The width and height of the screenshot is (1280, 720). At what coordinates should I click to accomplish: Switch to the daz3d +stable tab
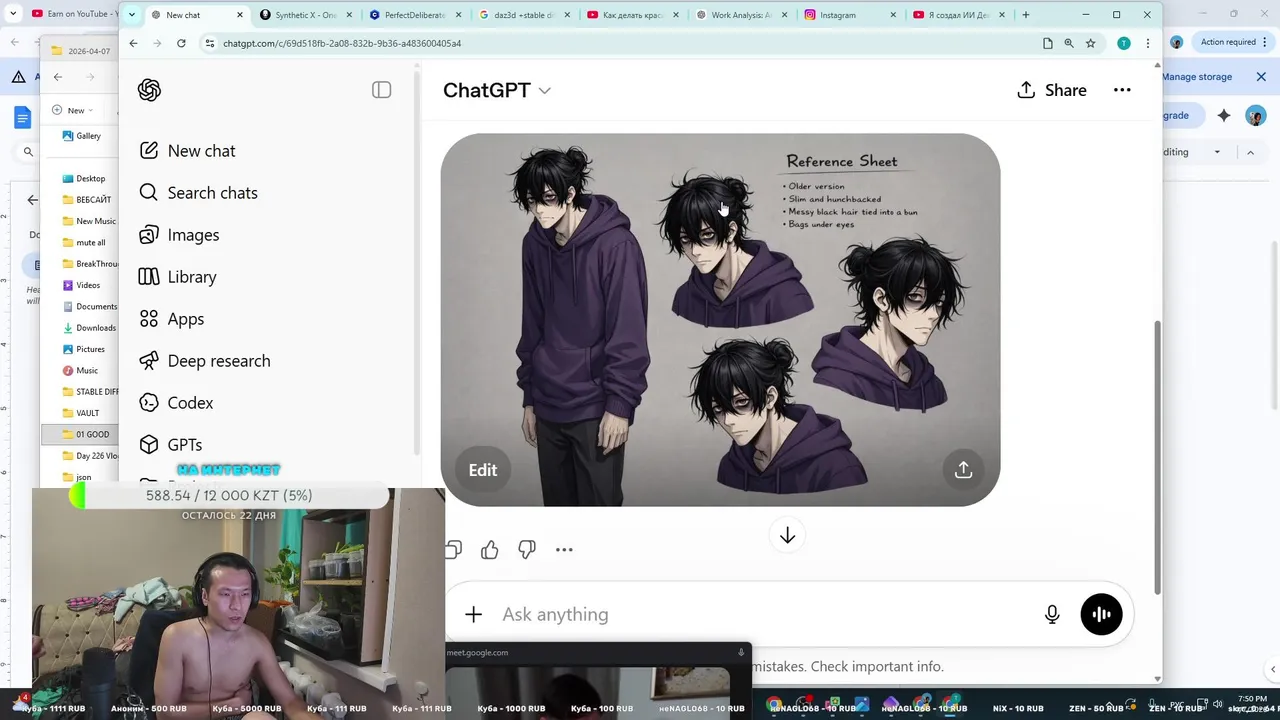click(523, 15)
